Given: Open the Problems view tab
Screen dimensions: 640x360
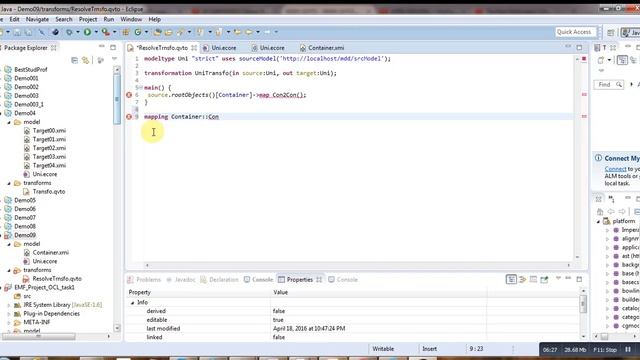Looking at the screenshot, I should tap(144, 280).
